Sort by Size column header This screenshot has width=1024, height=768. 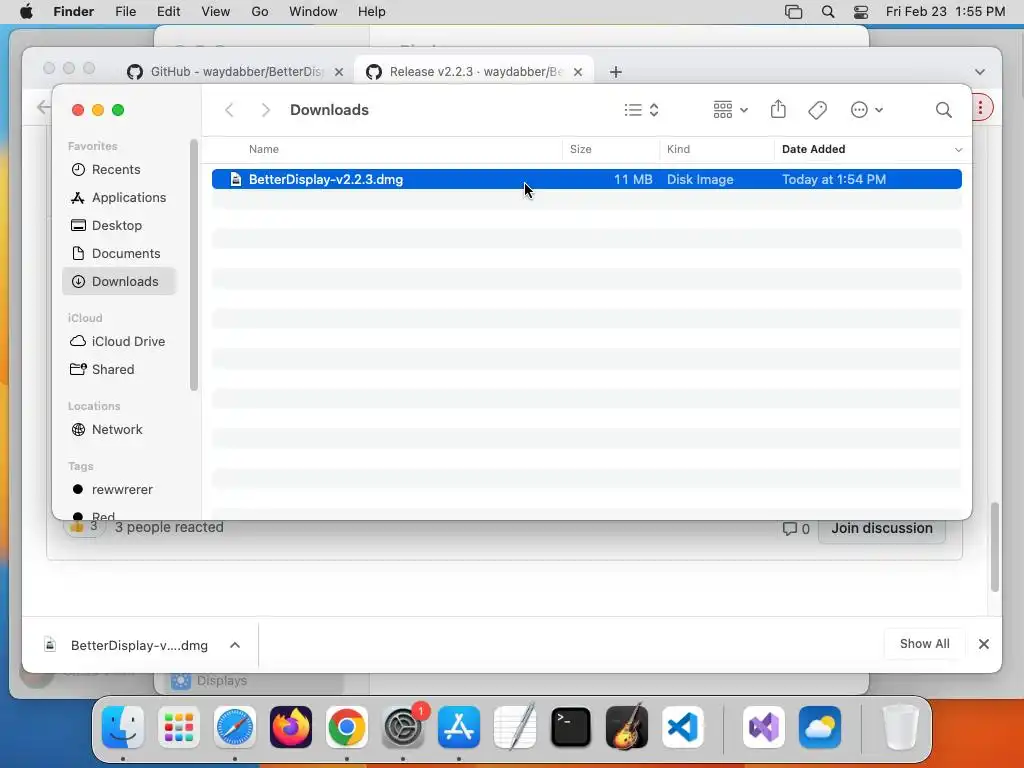pyautogui.click(x=581, y=149)
